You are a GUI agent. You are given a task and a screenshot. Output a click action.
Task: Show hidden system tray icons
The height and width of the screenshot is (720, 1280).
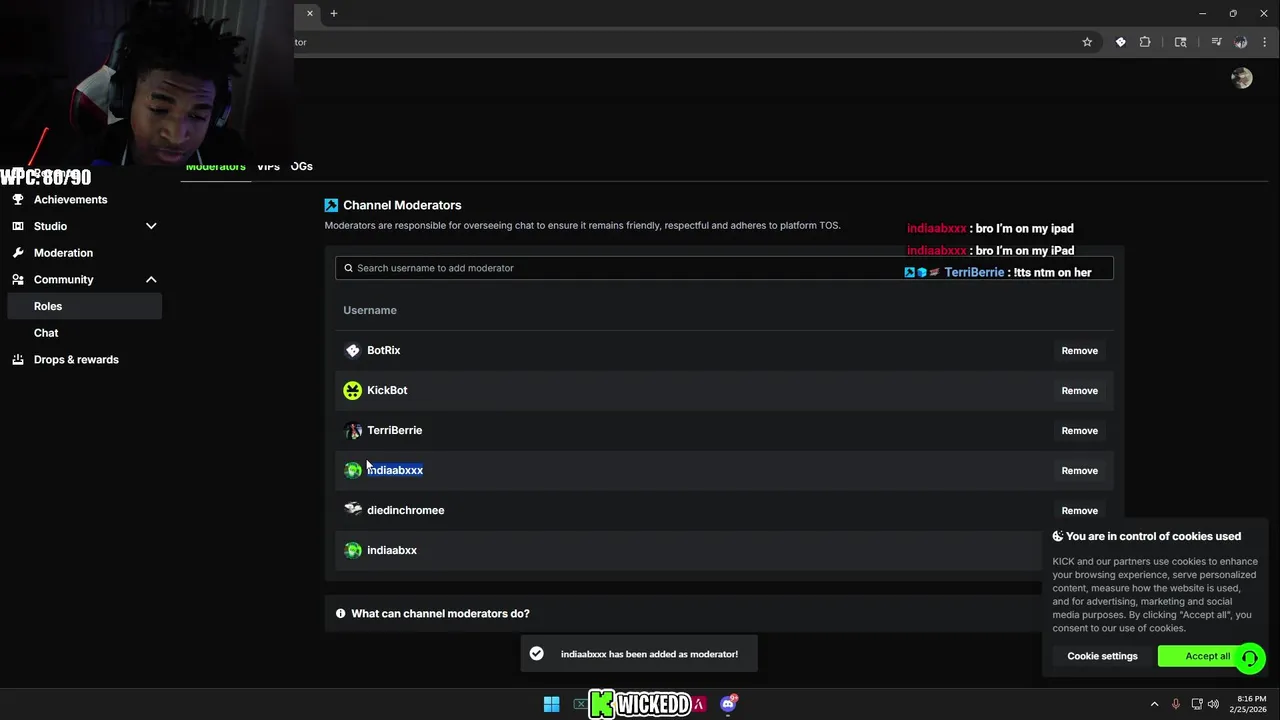pyautogui.click(x=1154, y=704)
